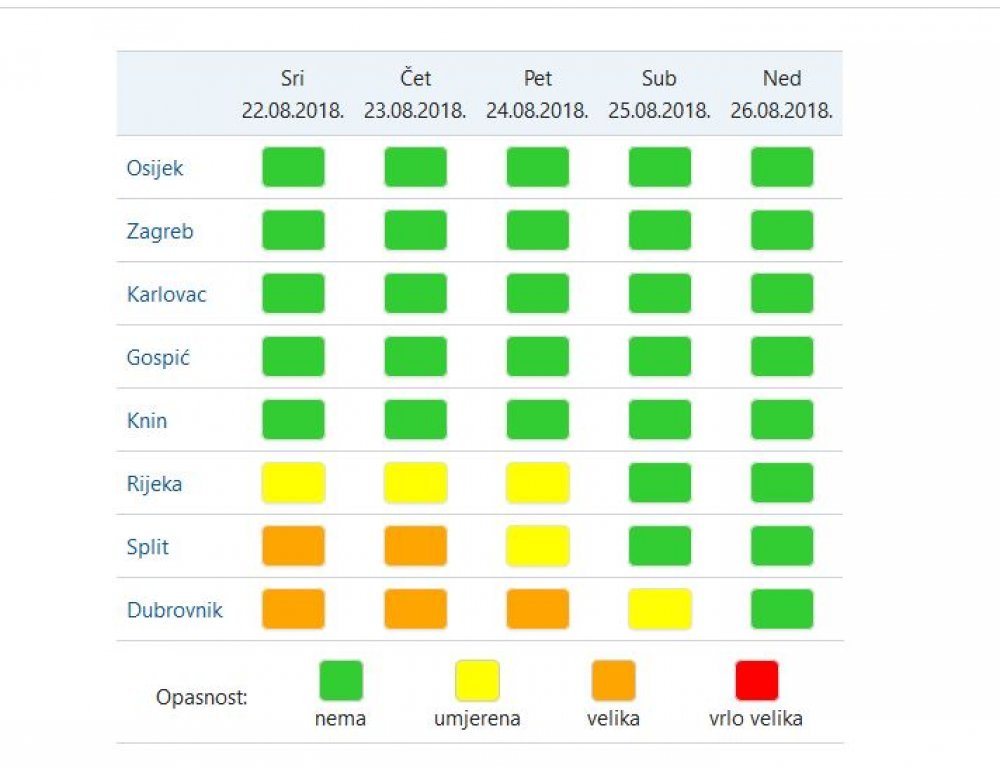The height and width of the screenshot is (769, 1000).
Task: Open the Dubrovnik city link
Action: (x=175, y=610)
